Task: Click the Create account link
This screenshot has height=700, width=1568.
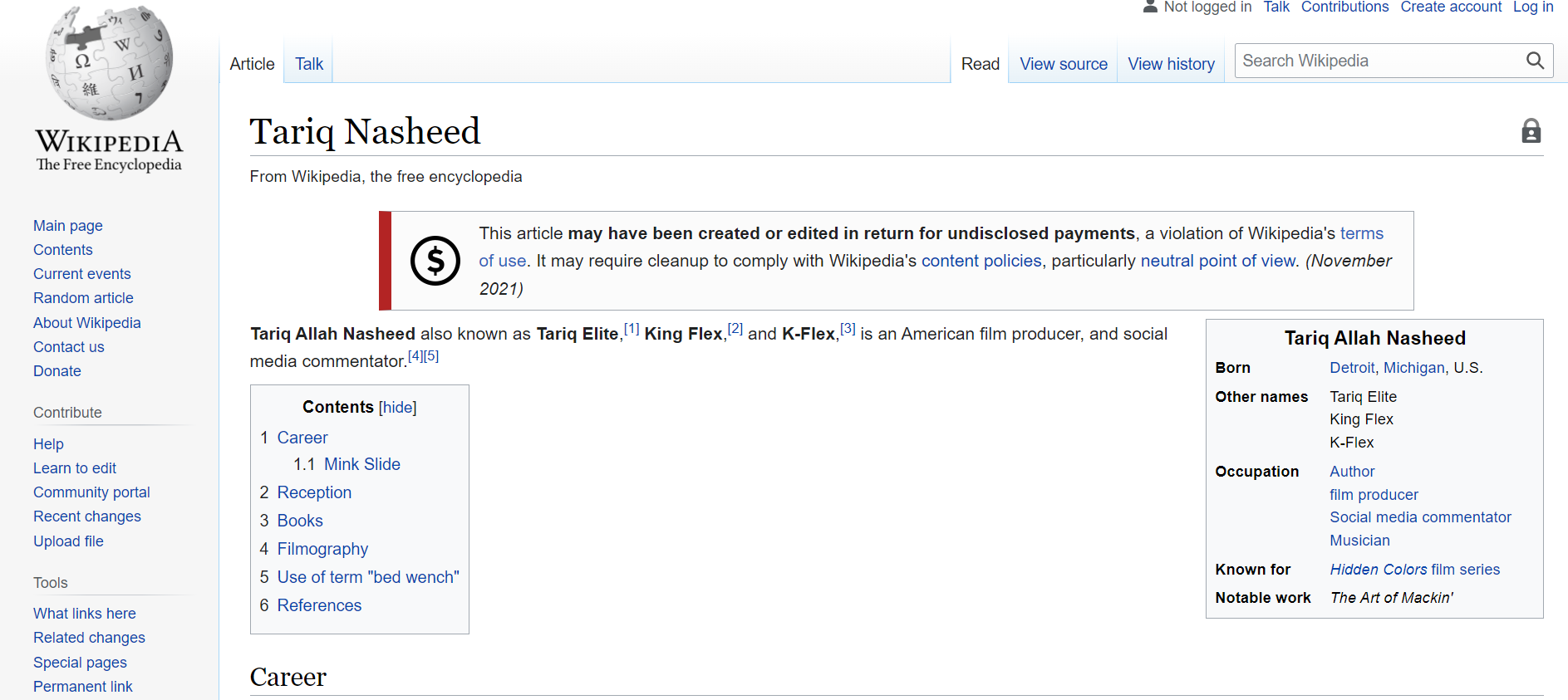Action: [x=1451, y=7]
